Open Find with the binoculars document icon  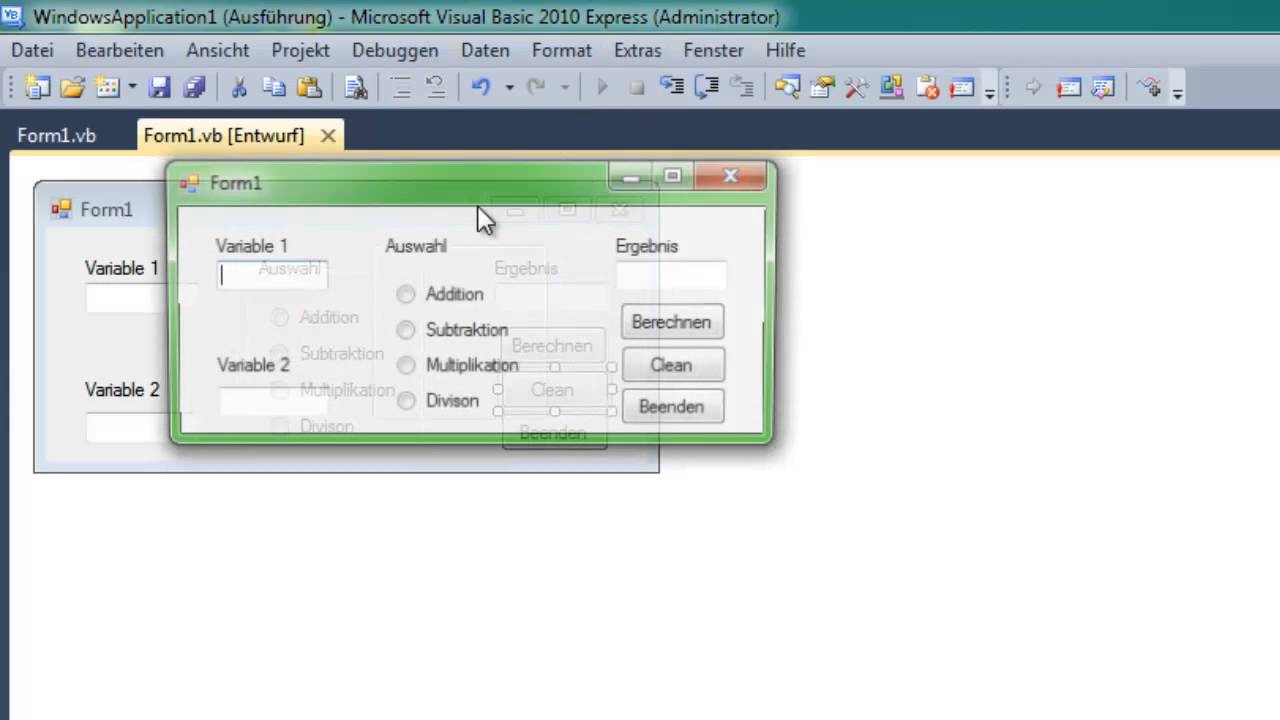pyautogui.click(x=356, y=87)
